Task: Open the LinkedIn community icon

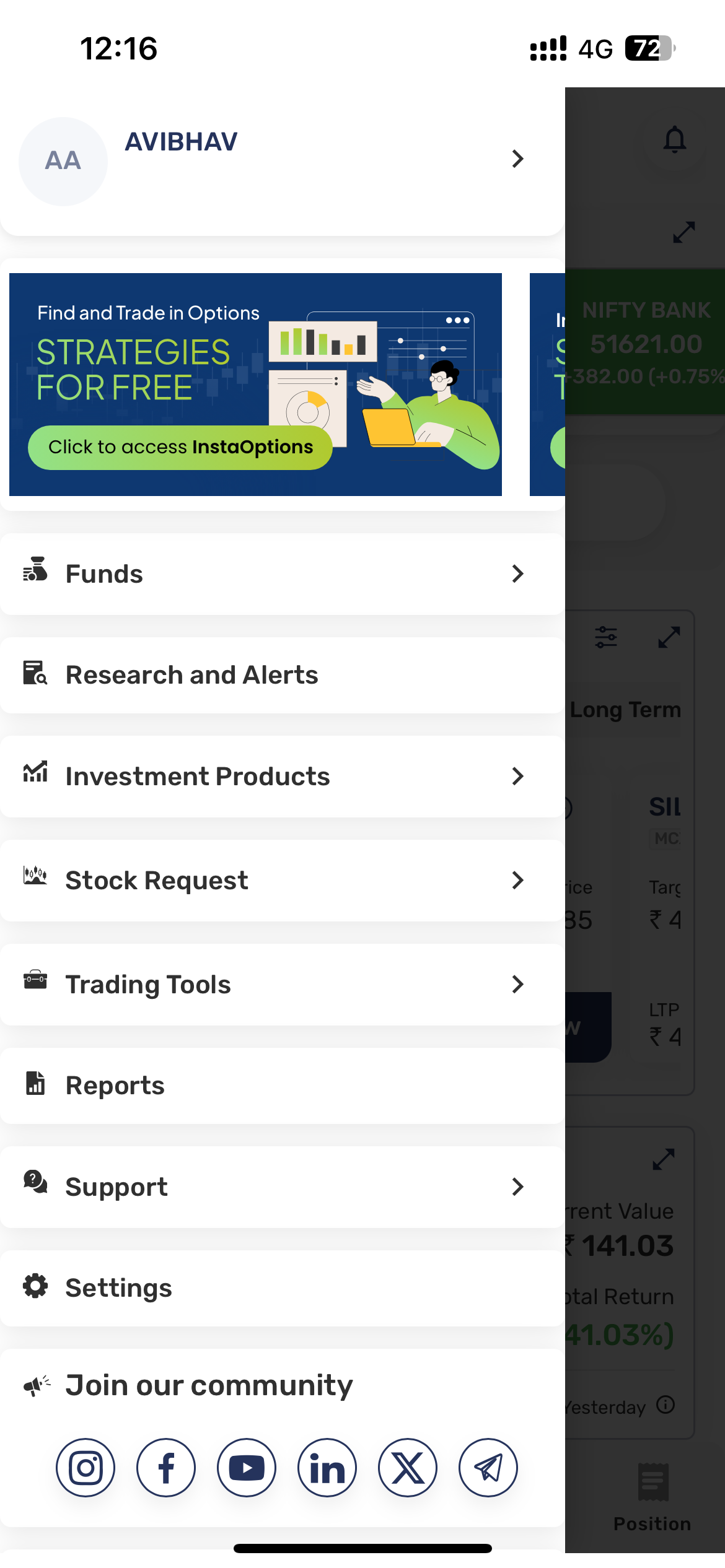Action: tap(327, 1467)
